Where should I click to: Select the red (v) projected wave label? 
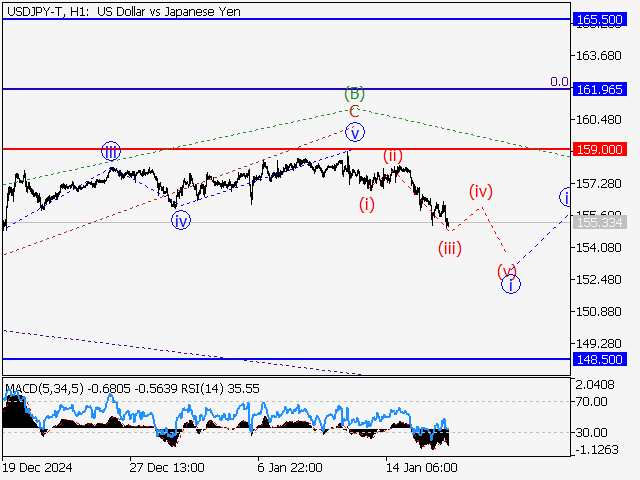point(507,270)
